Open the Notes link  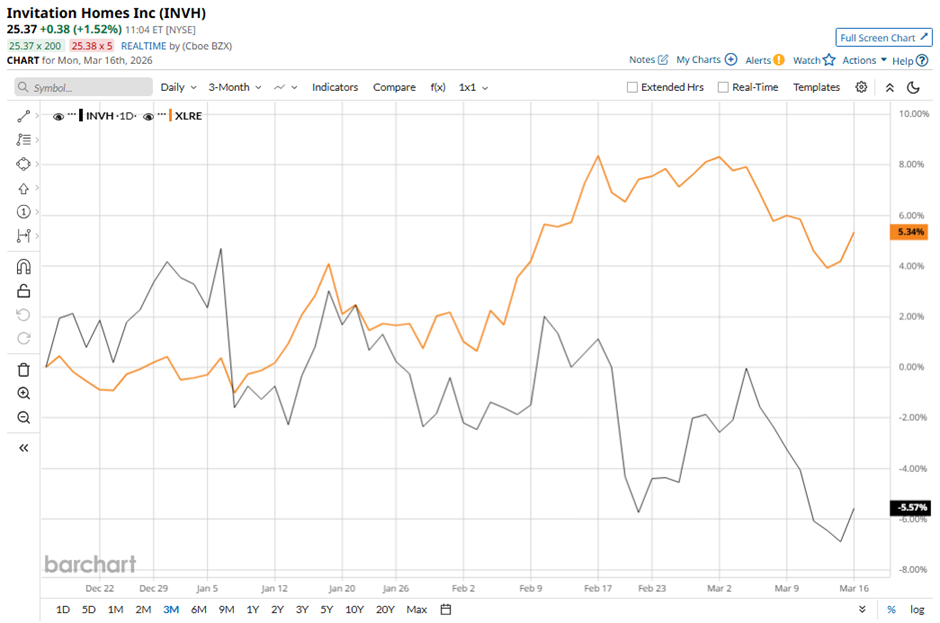point(648,60)
